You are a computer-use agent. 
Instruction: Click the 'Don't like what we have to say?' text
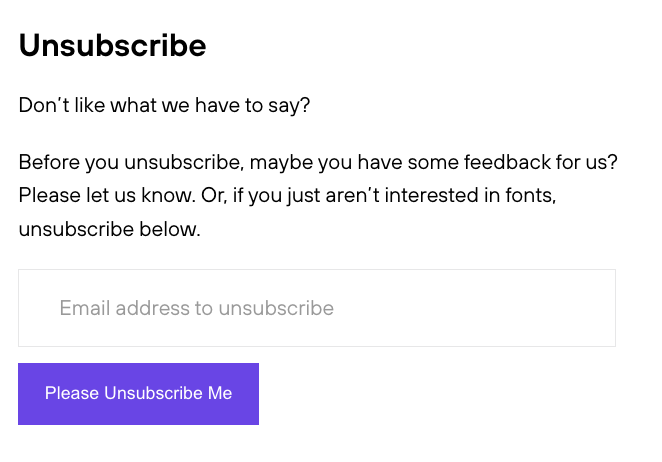point(164,105)
